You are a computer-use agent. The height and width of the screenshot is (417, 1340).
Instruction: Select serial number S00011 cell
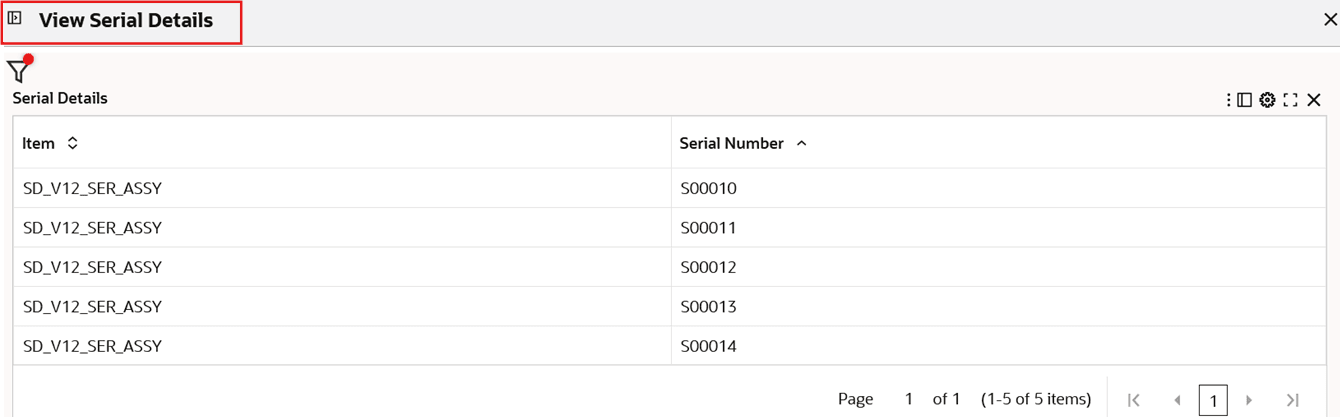pos(998,228)
